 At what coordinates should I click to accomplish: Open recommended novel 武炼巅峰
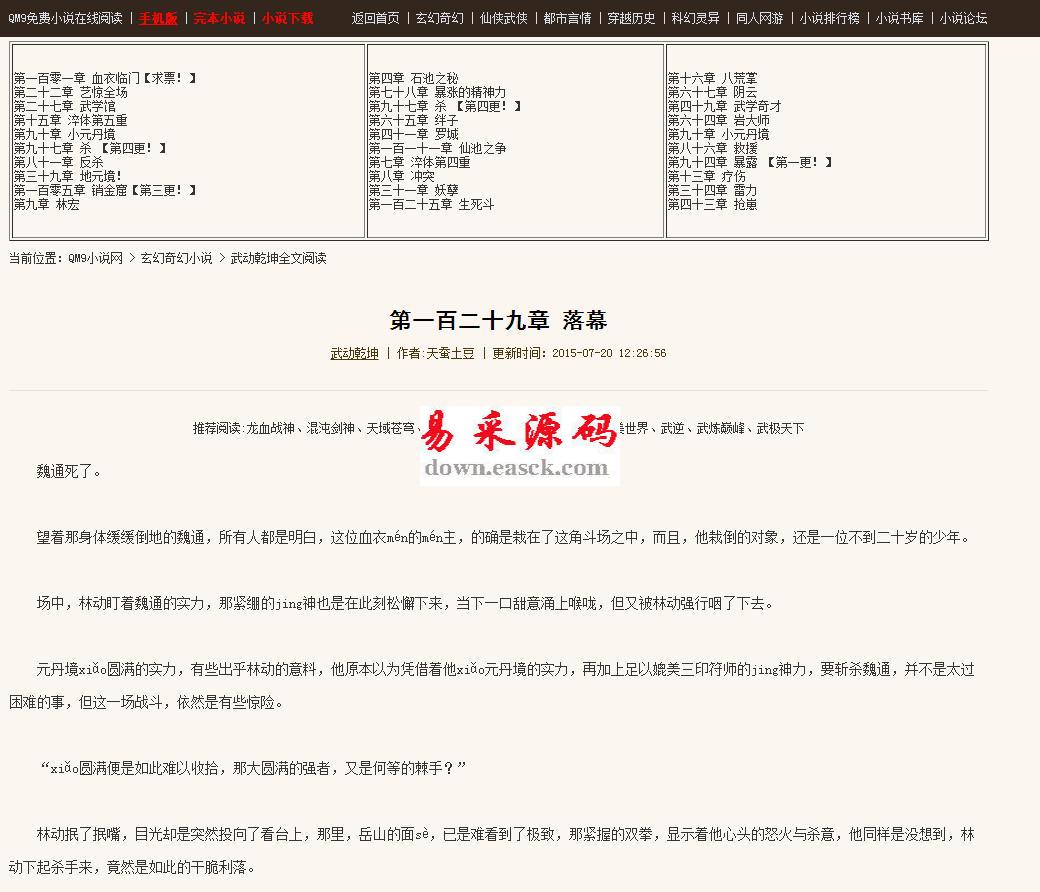click(x=720, y=428)
